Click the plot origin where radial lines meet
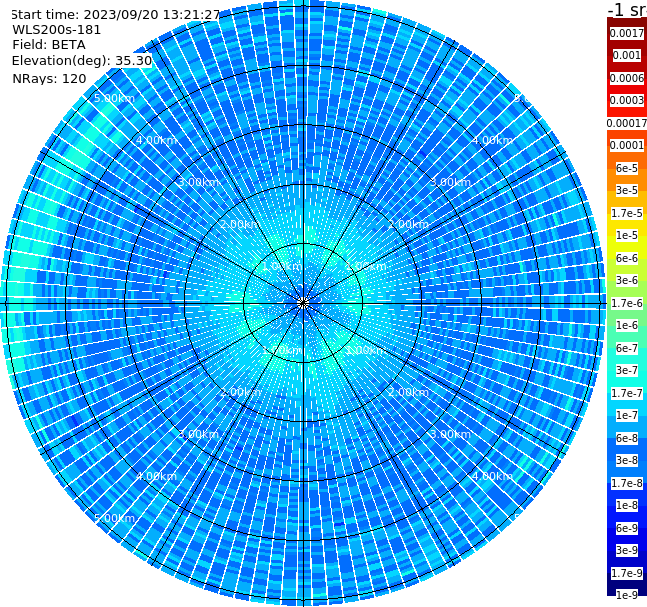647x607 pixels. coord(303,304)
